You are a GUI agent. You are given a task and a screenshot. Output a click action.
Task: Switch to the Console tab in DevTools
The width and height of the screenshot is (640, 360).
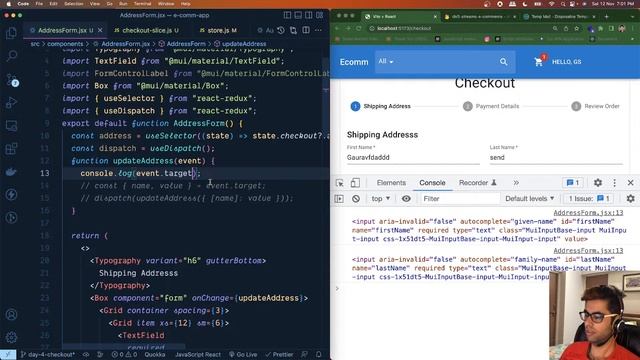(432, 183)
